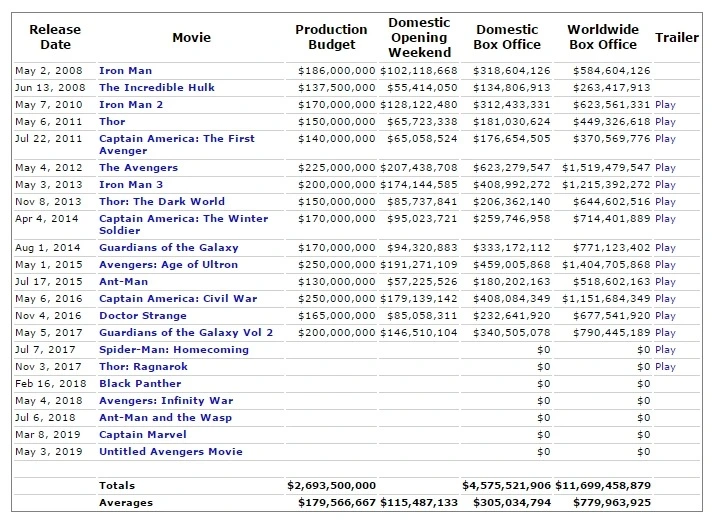Click the Movie column header

192,37
